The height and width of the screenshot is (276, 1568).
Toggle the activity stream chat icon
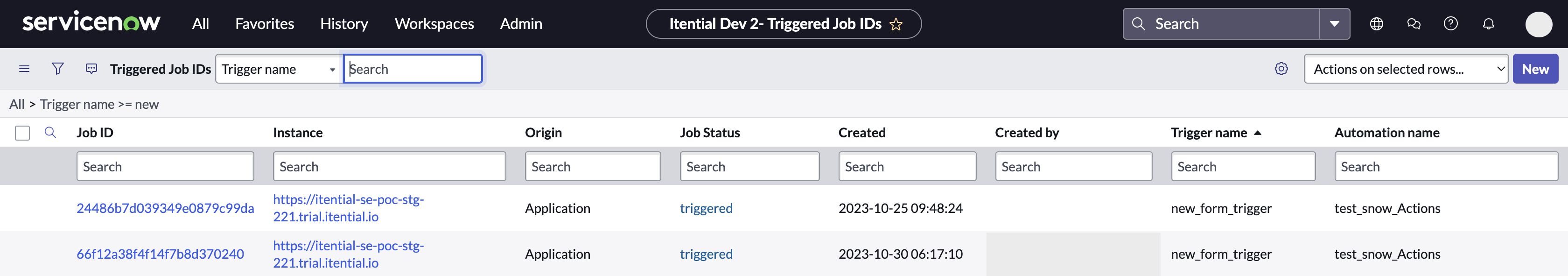[91, 69]
